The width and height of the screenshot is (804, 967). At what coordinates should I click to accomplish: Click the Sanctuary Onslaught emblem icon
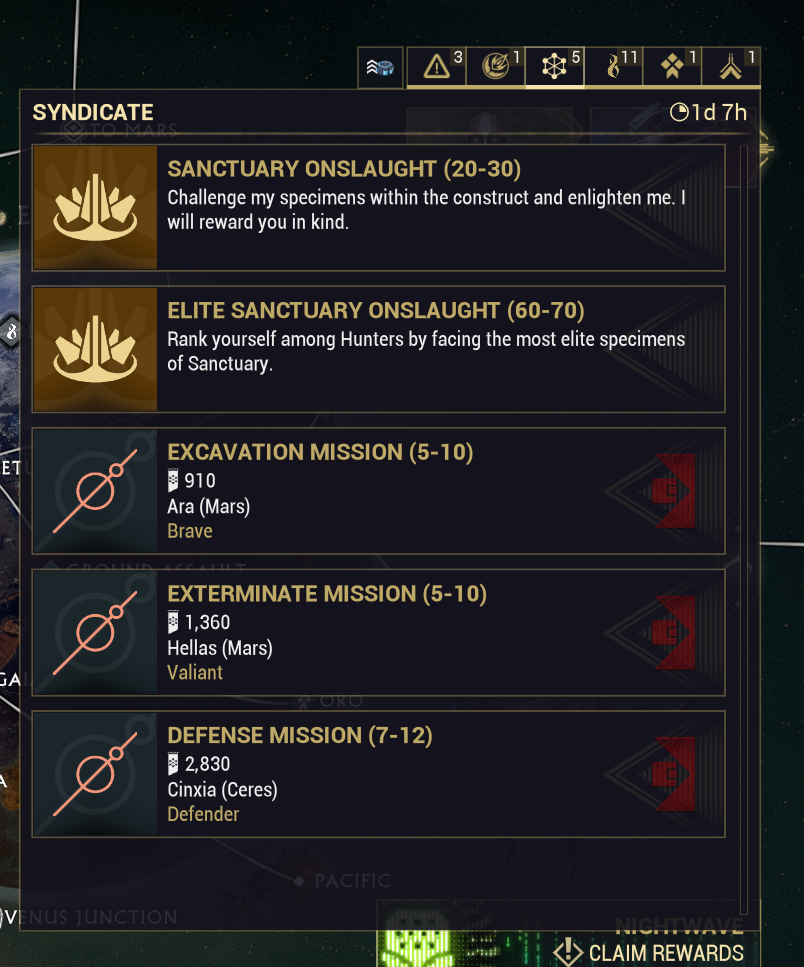[95, 208]
